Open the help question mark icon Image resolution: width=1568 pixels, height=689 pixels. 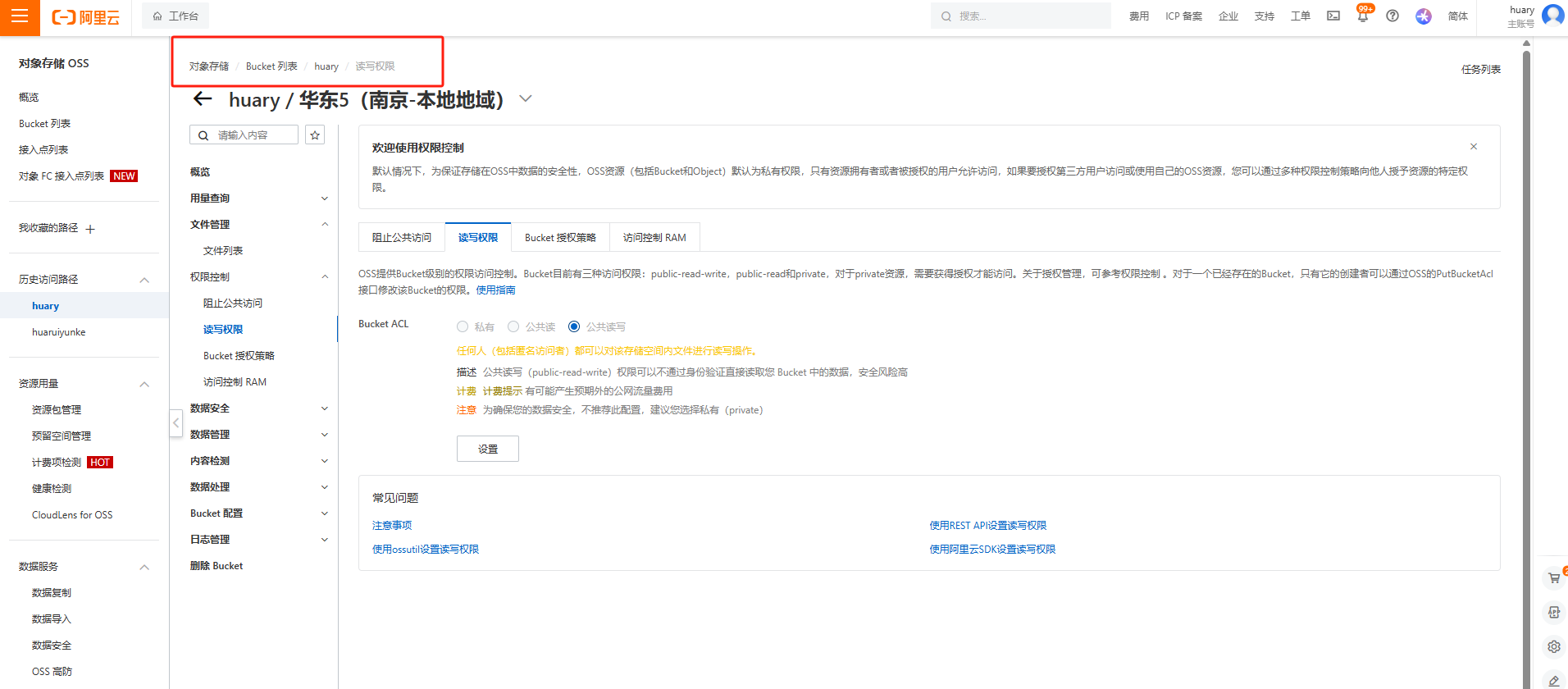[x=1393, y=16]
